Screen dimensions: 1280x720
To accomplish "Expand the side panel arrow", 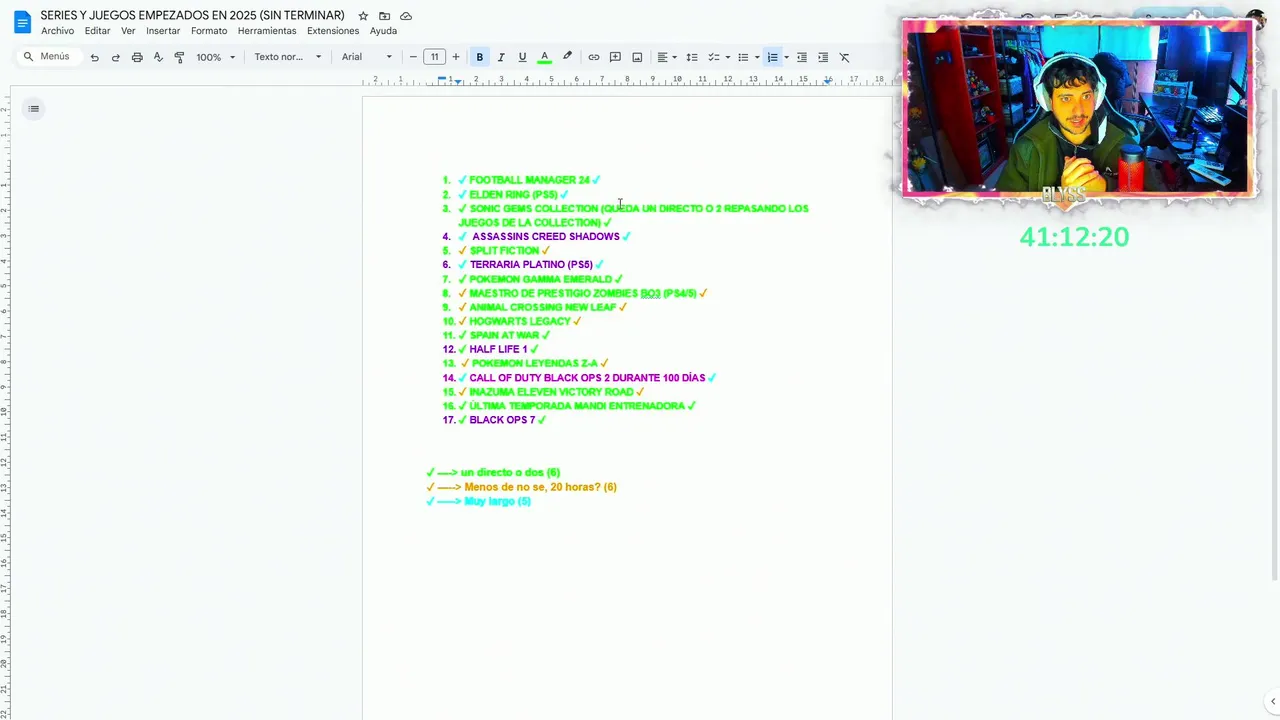I will point(1272,702).
